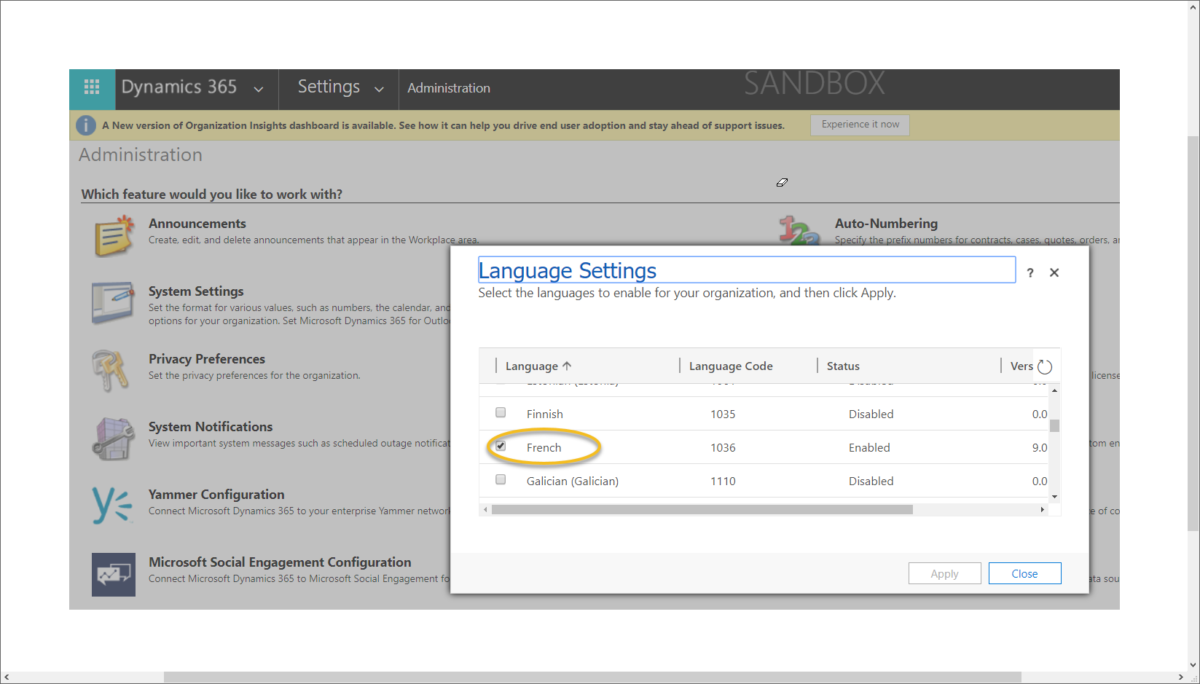Select the French row language name

point(544,447)
